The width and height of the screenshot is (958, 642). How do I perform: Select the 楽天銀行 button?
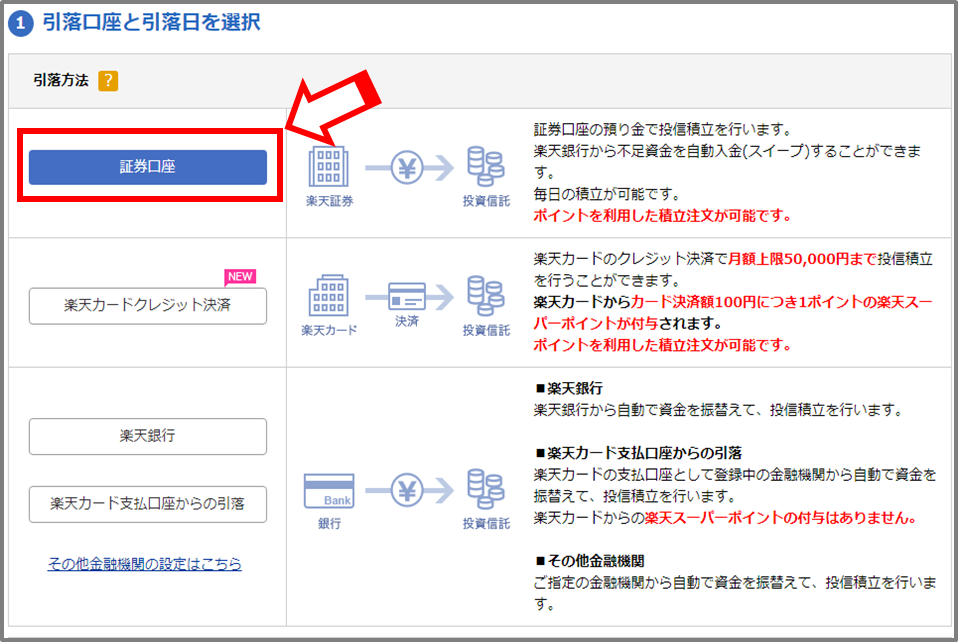[x=148, y=436]
